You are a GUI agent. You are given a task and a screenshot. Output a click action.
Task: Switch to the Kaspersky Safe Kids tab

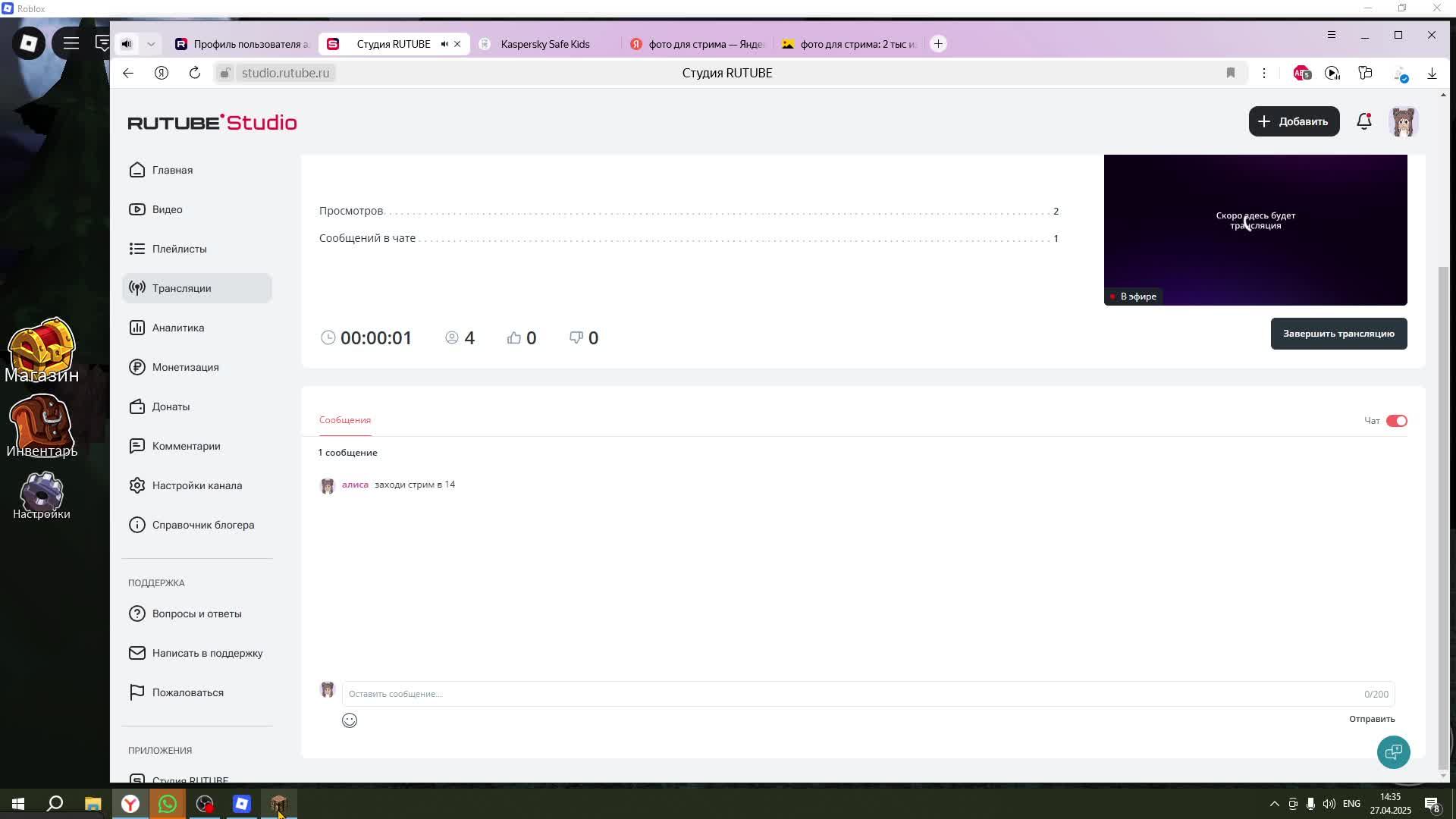click(544, 44)
